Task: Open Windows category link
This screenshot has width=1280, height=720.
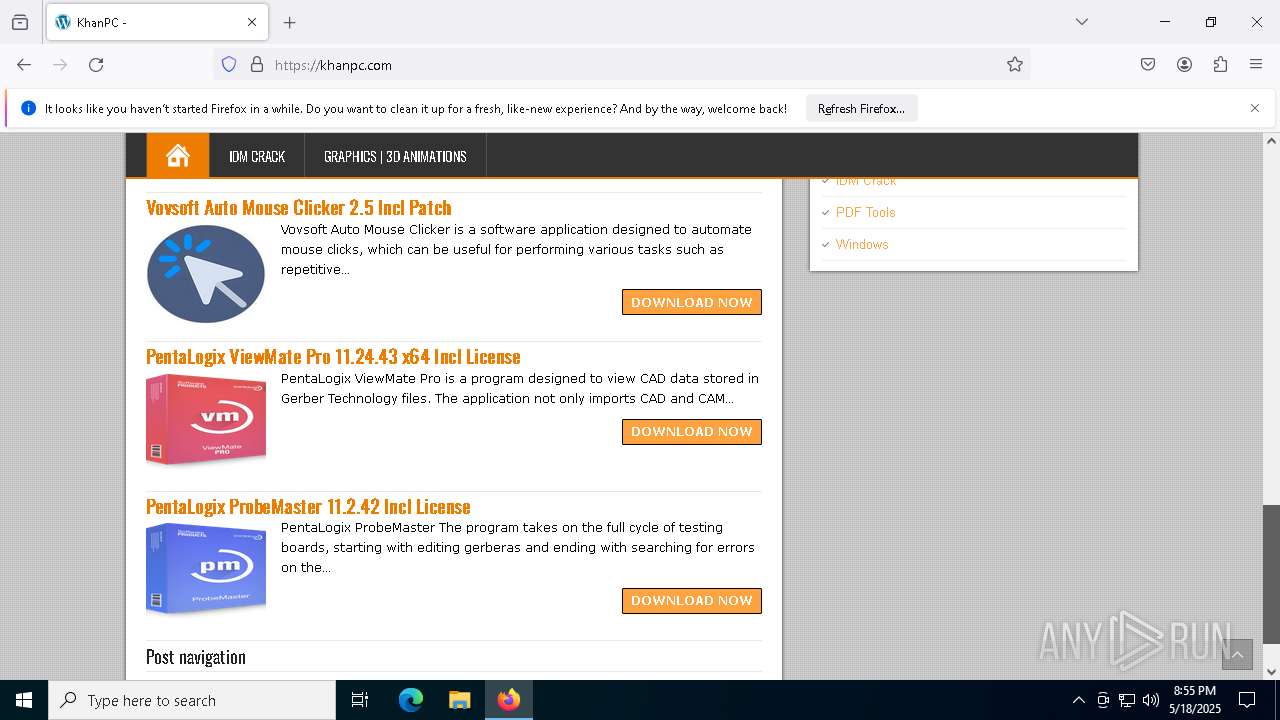Action: point(862,244)
